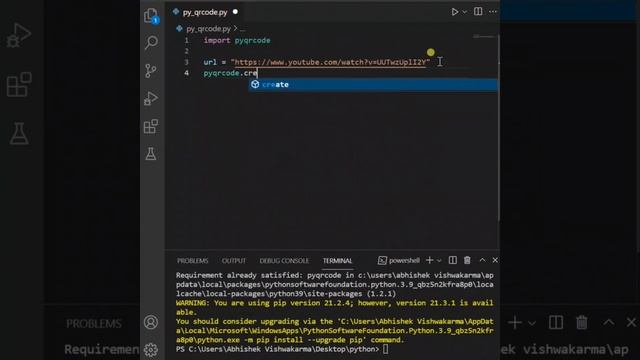Split the editor to the right
The height and width of the screenshot is (360, 640).
tap(478, 11)
